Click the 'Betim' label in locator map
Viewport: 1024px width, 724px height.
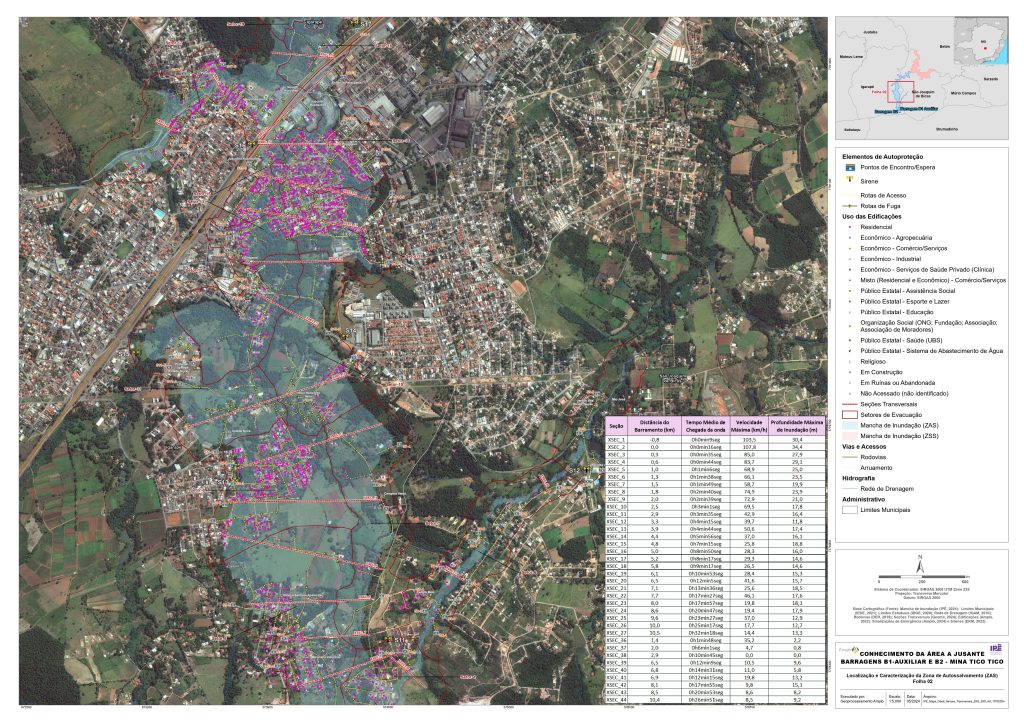[x=944, y=46]
